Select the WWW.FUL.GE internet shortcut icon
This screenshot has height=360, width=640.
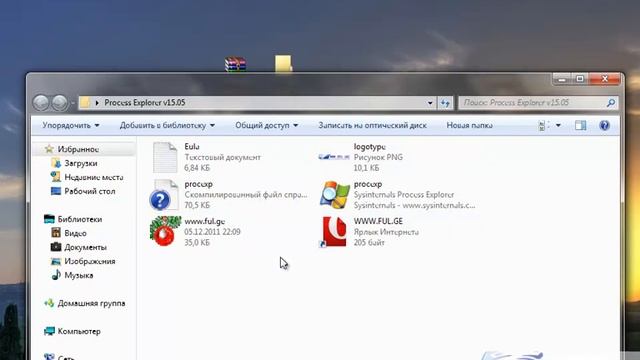click(333, 232)
